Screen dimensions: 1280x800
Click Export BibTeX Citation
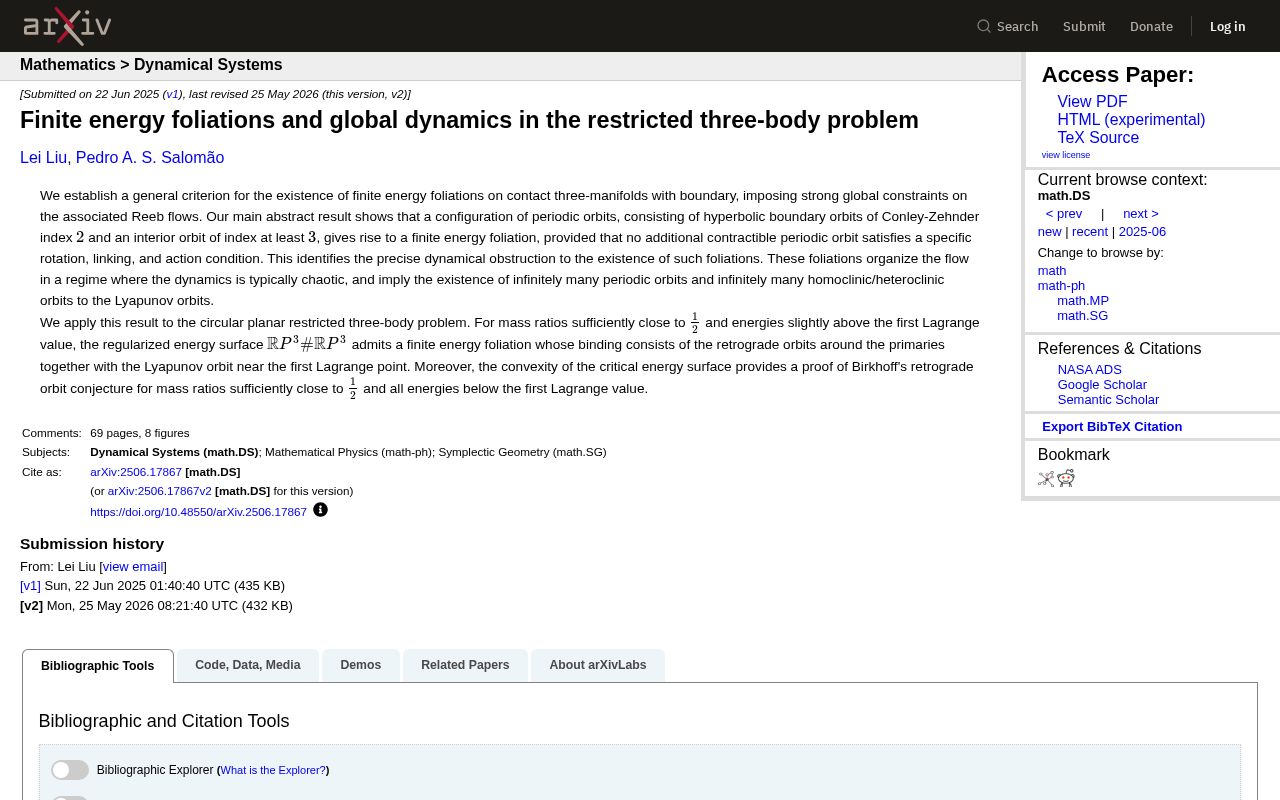pos(1112,427)
